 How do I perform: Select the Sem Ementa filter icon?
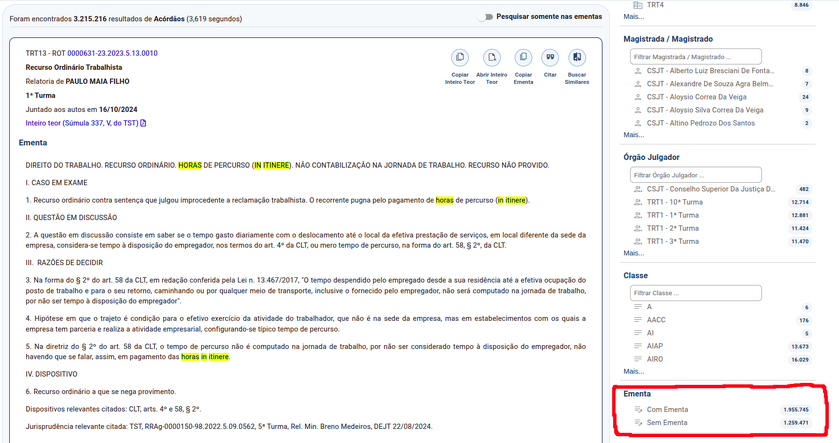[636, 423]
